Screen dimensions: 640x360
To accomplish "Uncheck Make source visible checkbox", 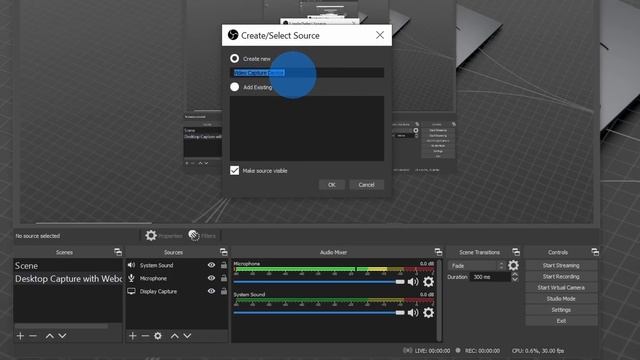I will 234,170.
